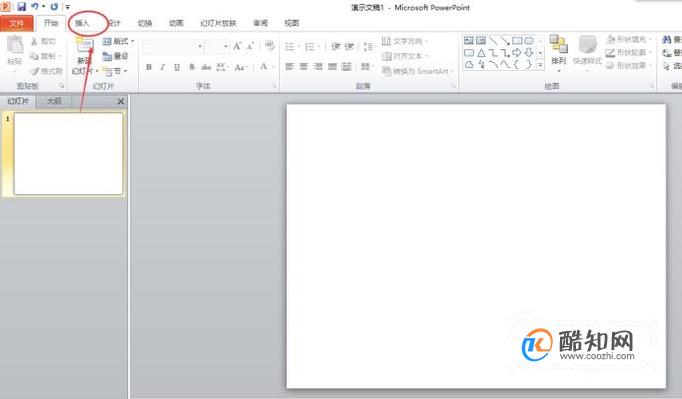Click the Font Color (A) button
The image size is (682, 399).
pyautogui.click(x=263, y=67)
